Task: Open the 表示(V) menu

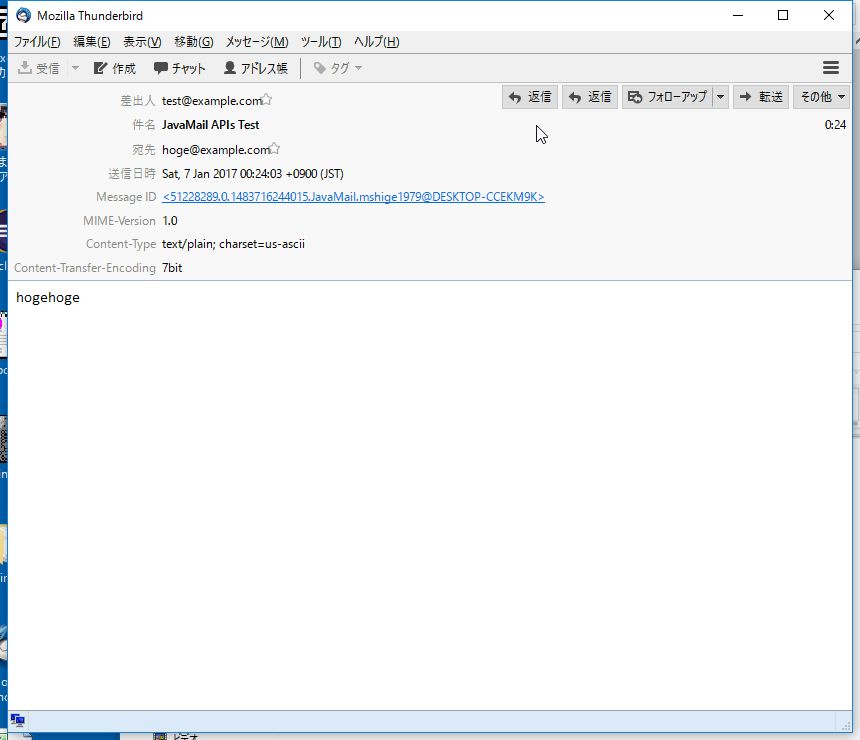Action: (142, 42)
